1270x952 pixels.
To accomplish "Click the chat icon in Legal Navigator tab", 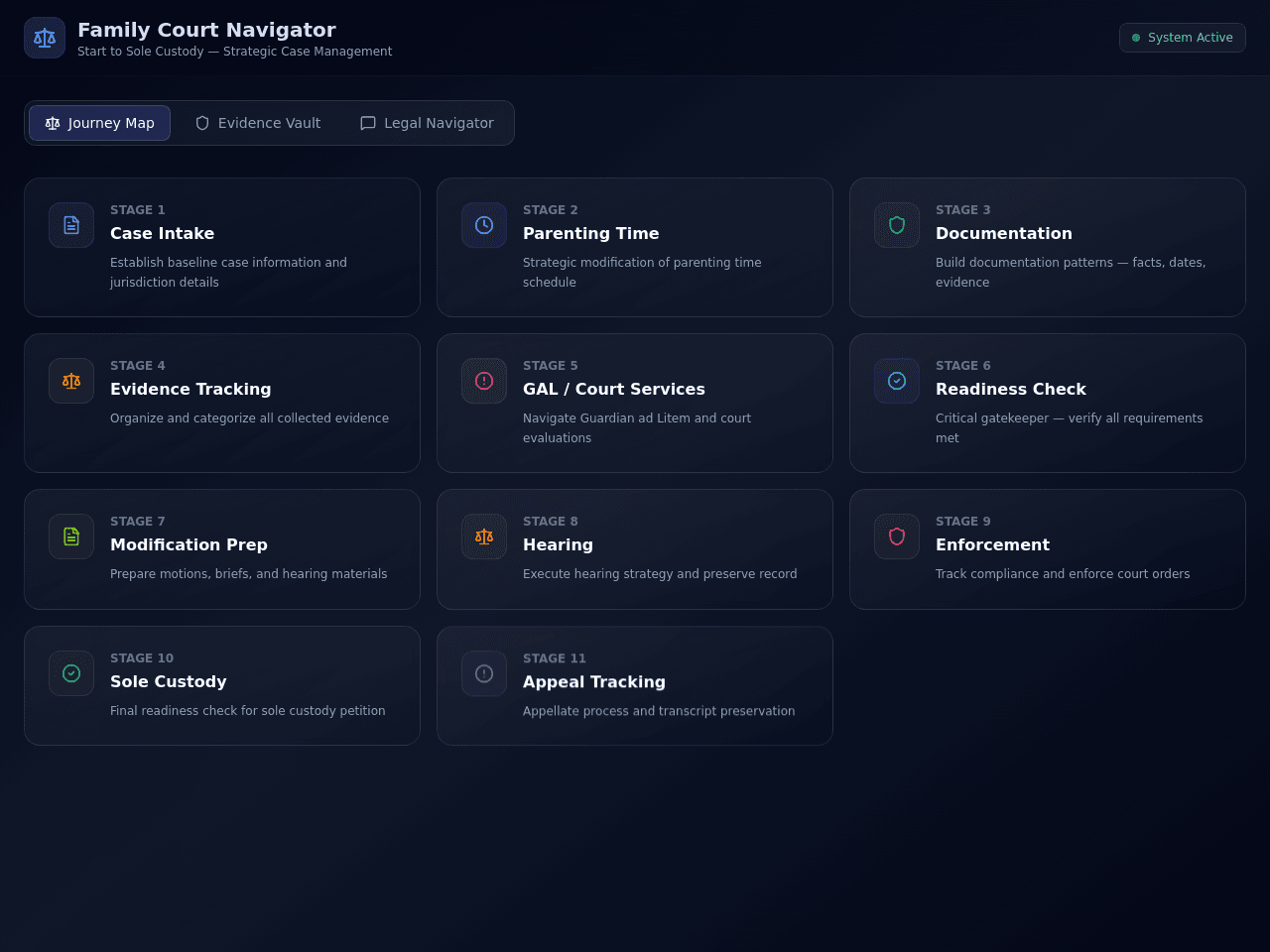I will tap(368, 123).
